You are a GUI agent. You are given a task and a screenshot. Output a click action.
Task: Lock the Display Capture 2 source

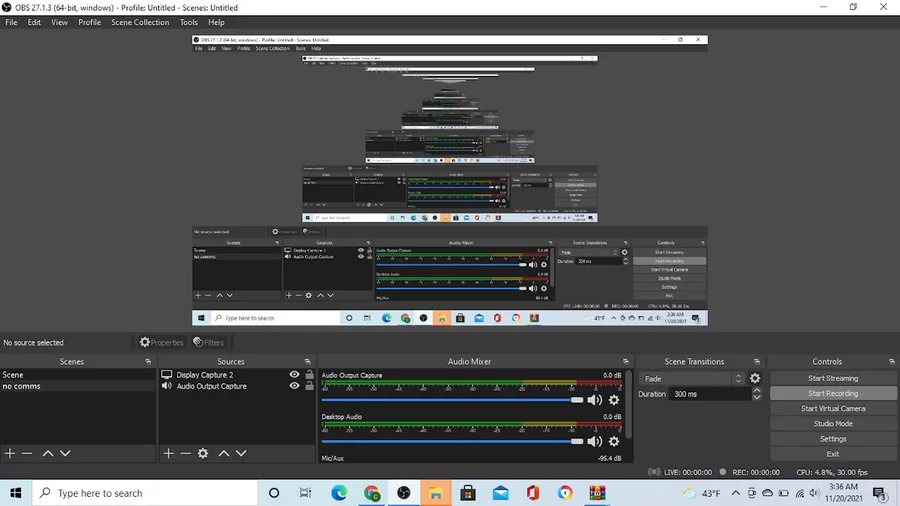click(x=309, y=375)
